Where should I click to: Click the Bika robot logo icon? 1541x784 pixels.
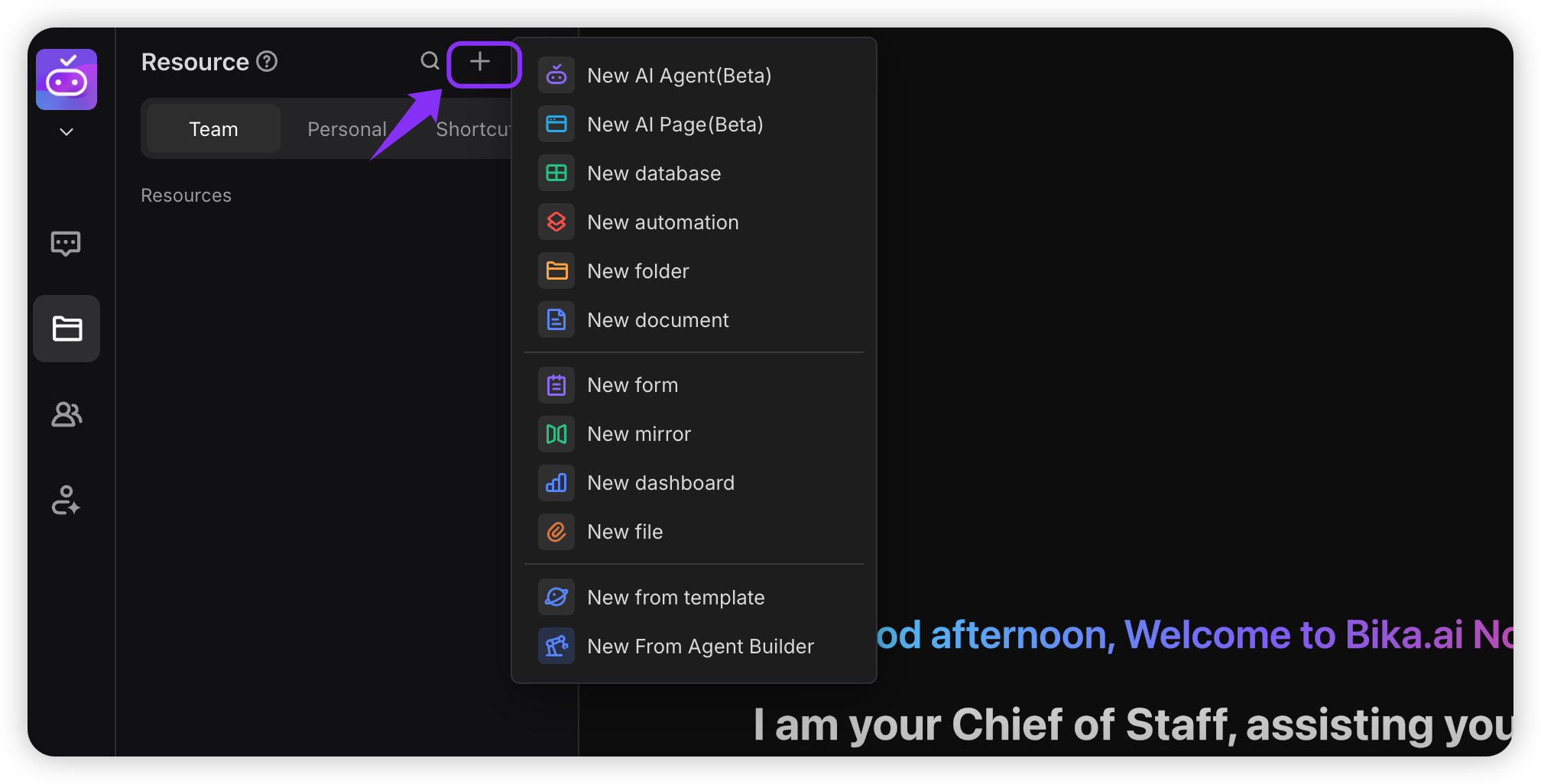click(x=67, y=79)
